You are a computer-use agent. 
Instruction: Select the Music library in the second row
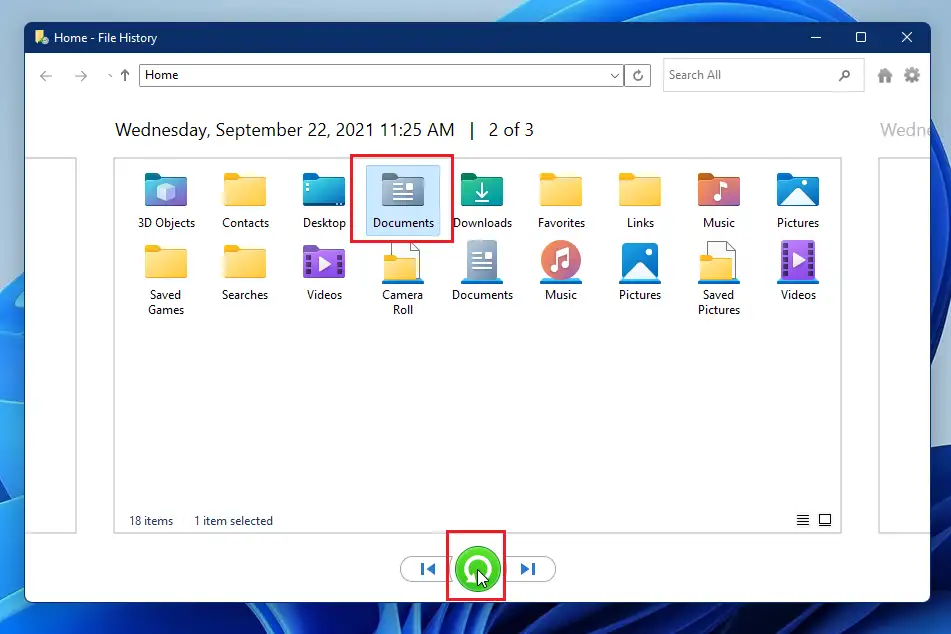point(561,273)
